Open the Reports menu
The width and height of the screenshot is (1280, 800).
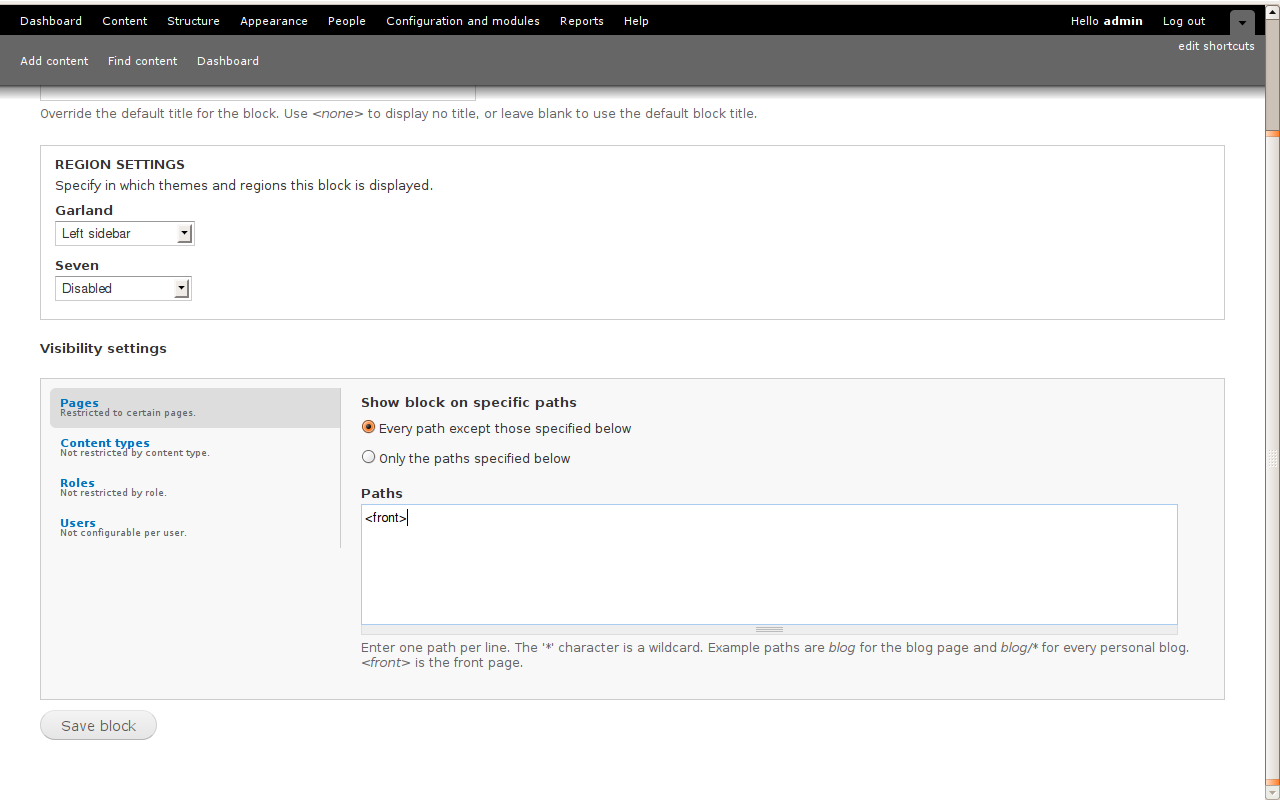[x=581, y=20]
